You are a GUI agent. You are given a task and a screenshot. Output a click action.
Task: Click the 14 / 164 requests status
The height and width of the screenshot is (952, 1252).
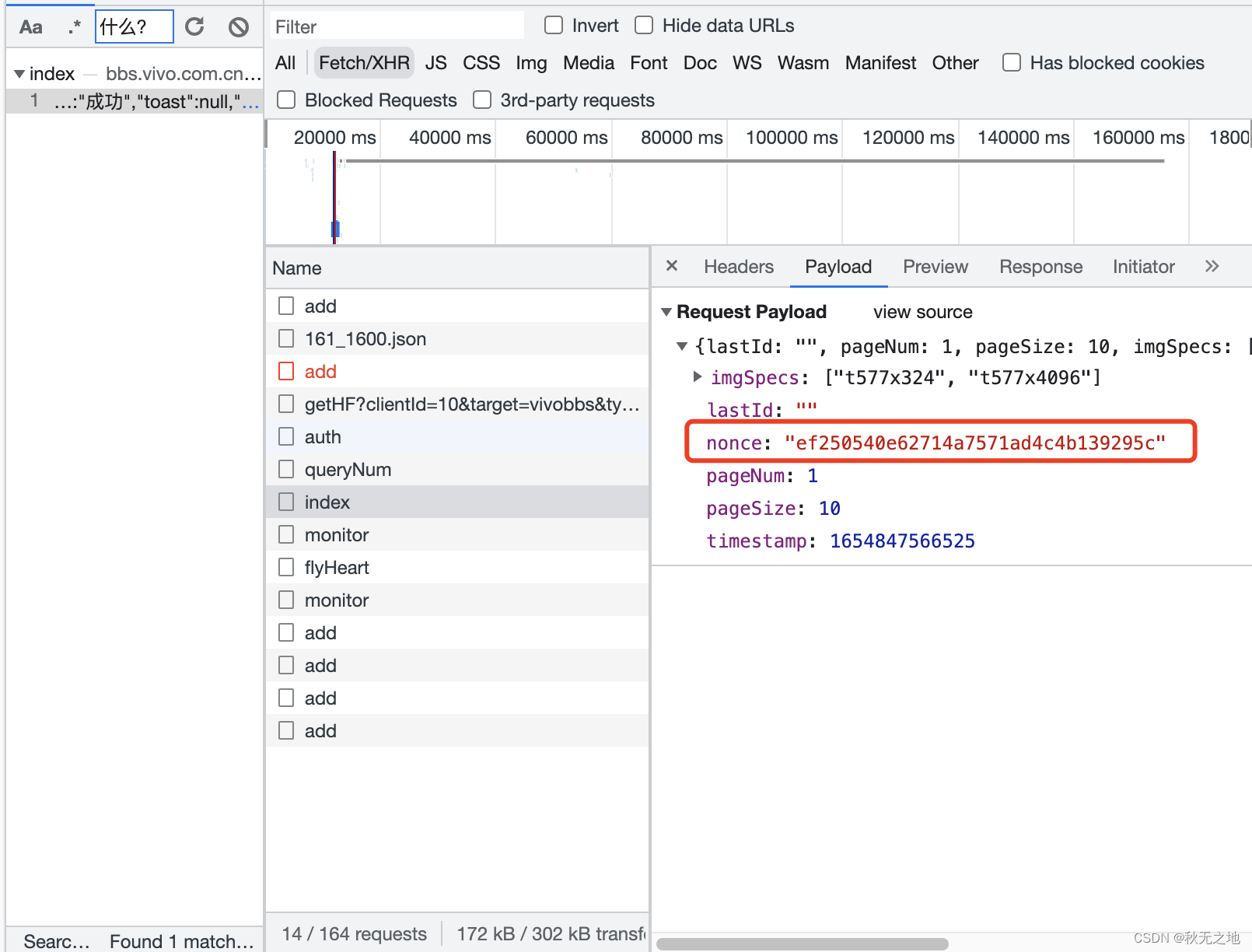click(x=354, y=933)
